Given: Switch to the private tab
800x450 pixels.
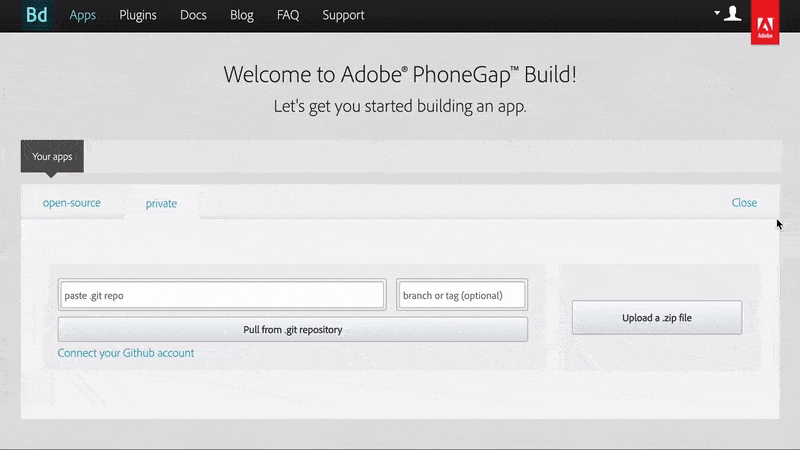Looking at the screenshot, I should (x=161, y=203).
